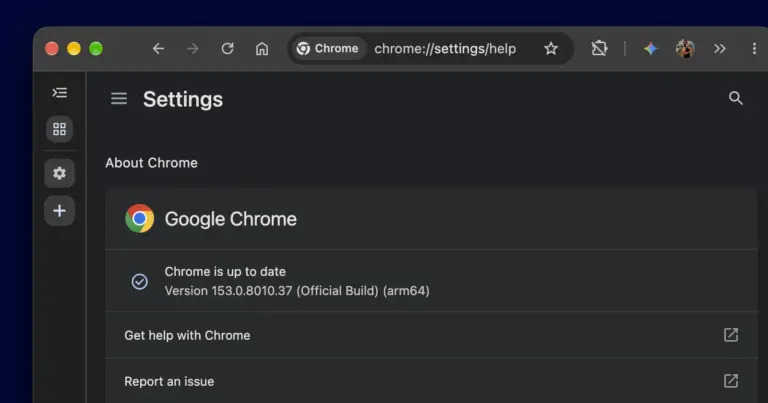Viewport: 768px width, 403px height.
Task: Show more toolbar items via double chevron
Action: click(x=720, y=48)
